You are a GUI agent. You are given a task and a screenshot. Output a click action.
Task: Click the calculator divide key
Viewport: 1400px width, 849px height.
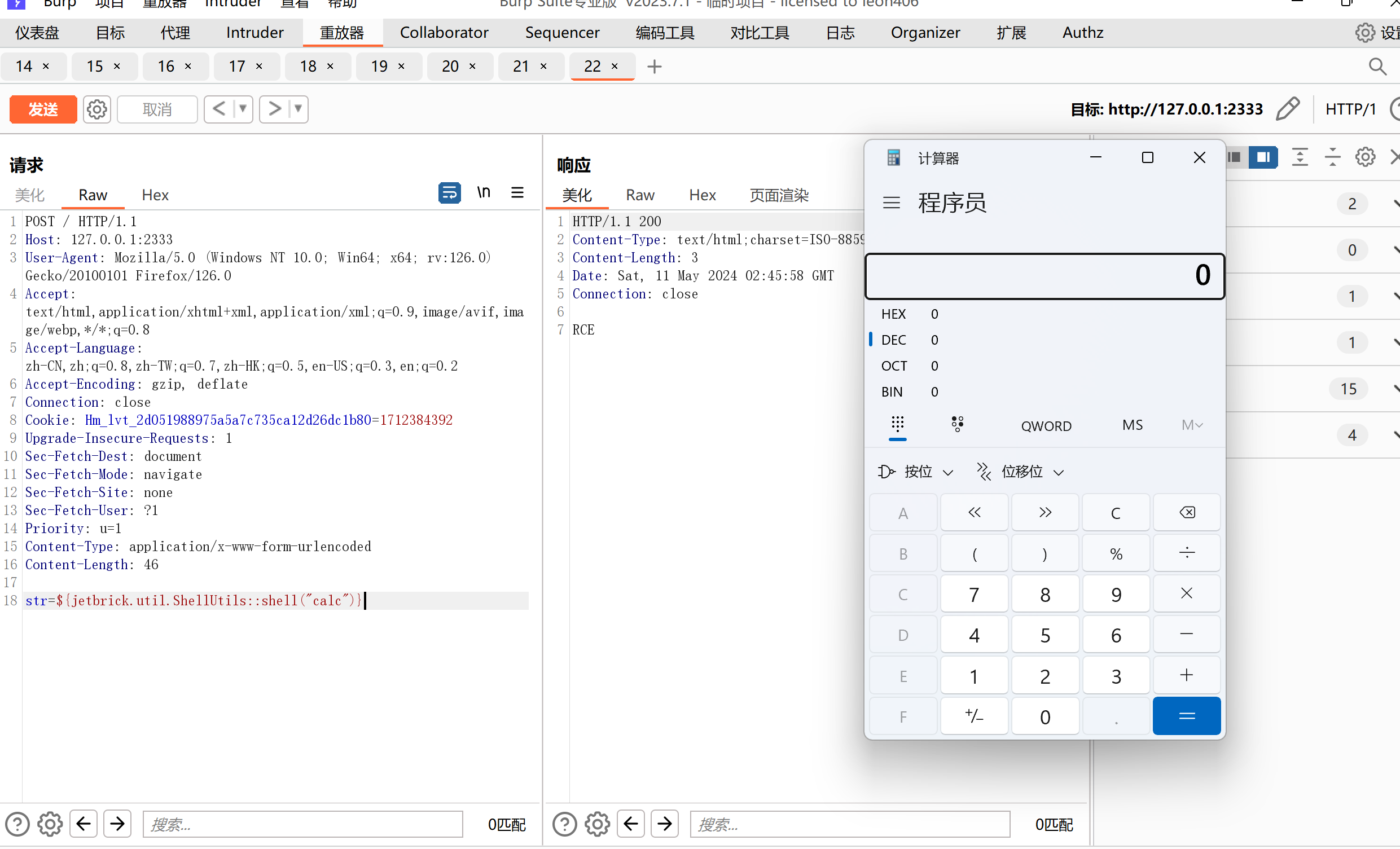pyautogui.click(x=1186, y=553)
